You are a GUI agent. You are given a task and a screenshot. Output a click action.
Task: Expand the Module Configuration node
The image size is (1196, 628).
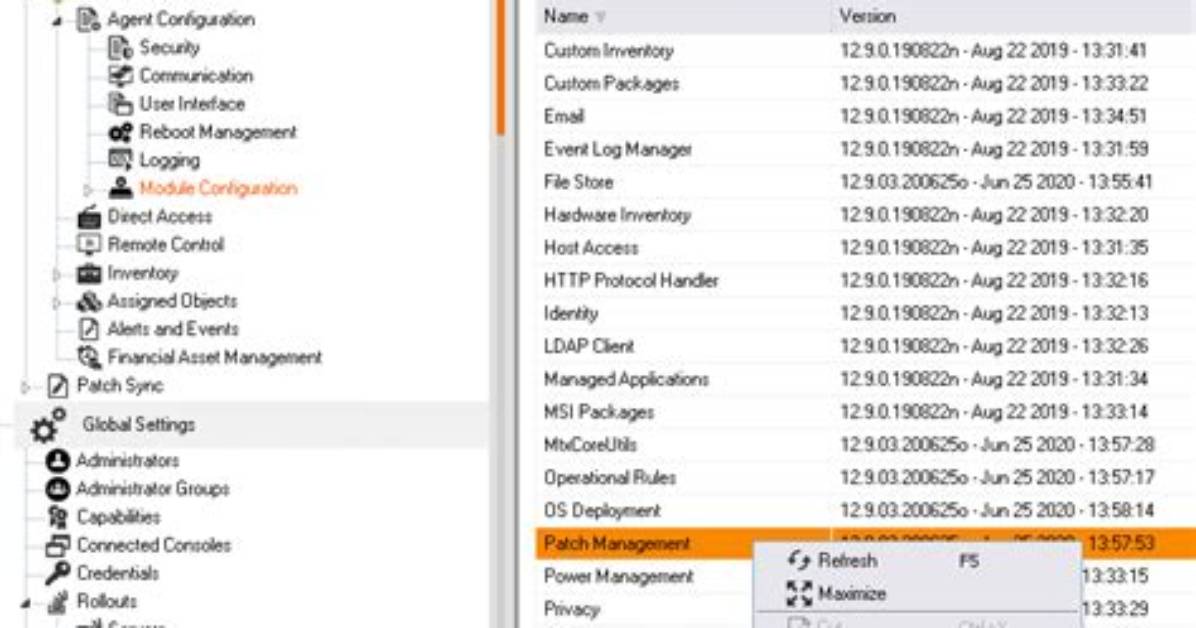pos(88,188)
